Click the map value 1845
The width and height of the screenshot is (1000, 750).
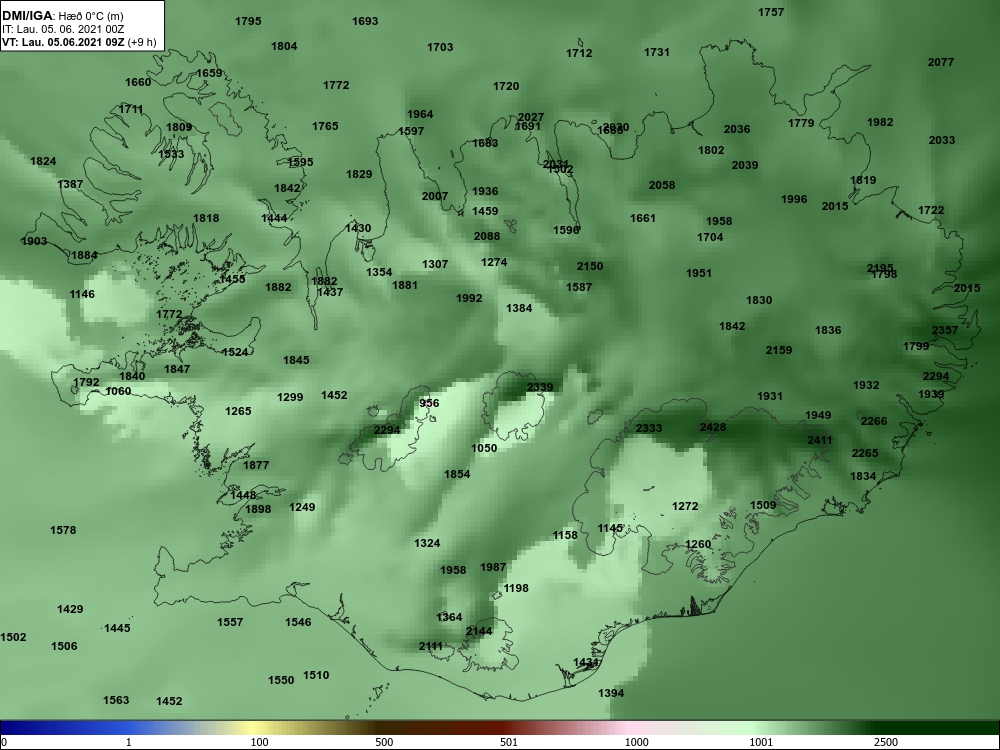296,360
